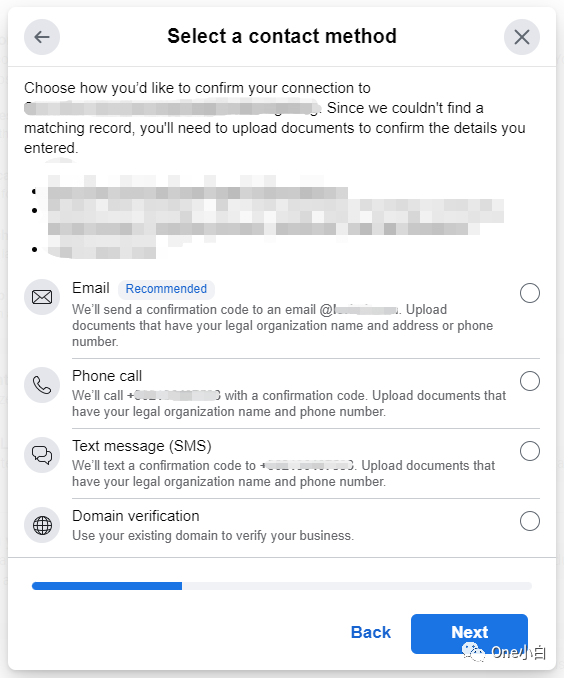Click the Domain verification globe icon

click(42, 525)
